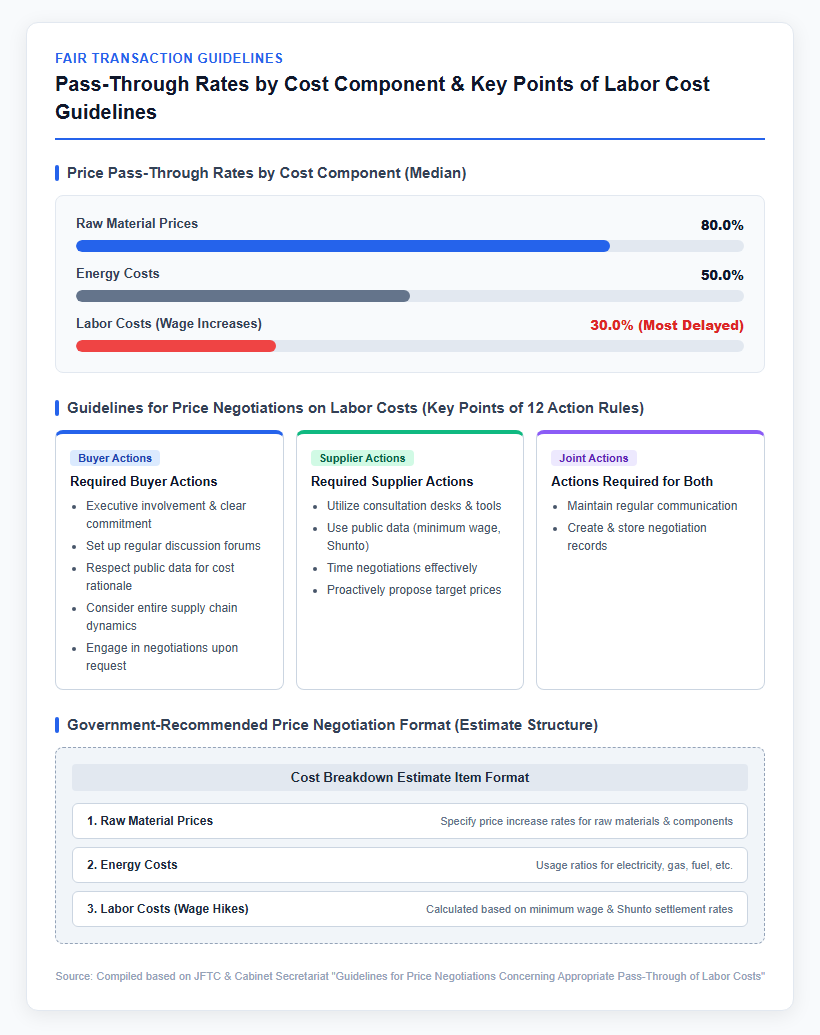
Task: Select the '1. Raw Material Prices' row
Action: [x=409, y=821]
